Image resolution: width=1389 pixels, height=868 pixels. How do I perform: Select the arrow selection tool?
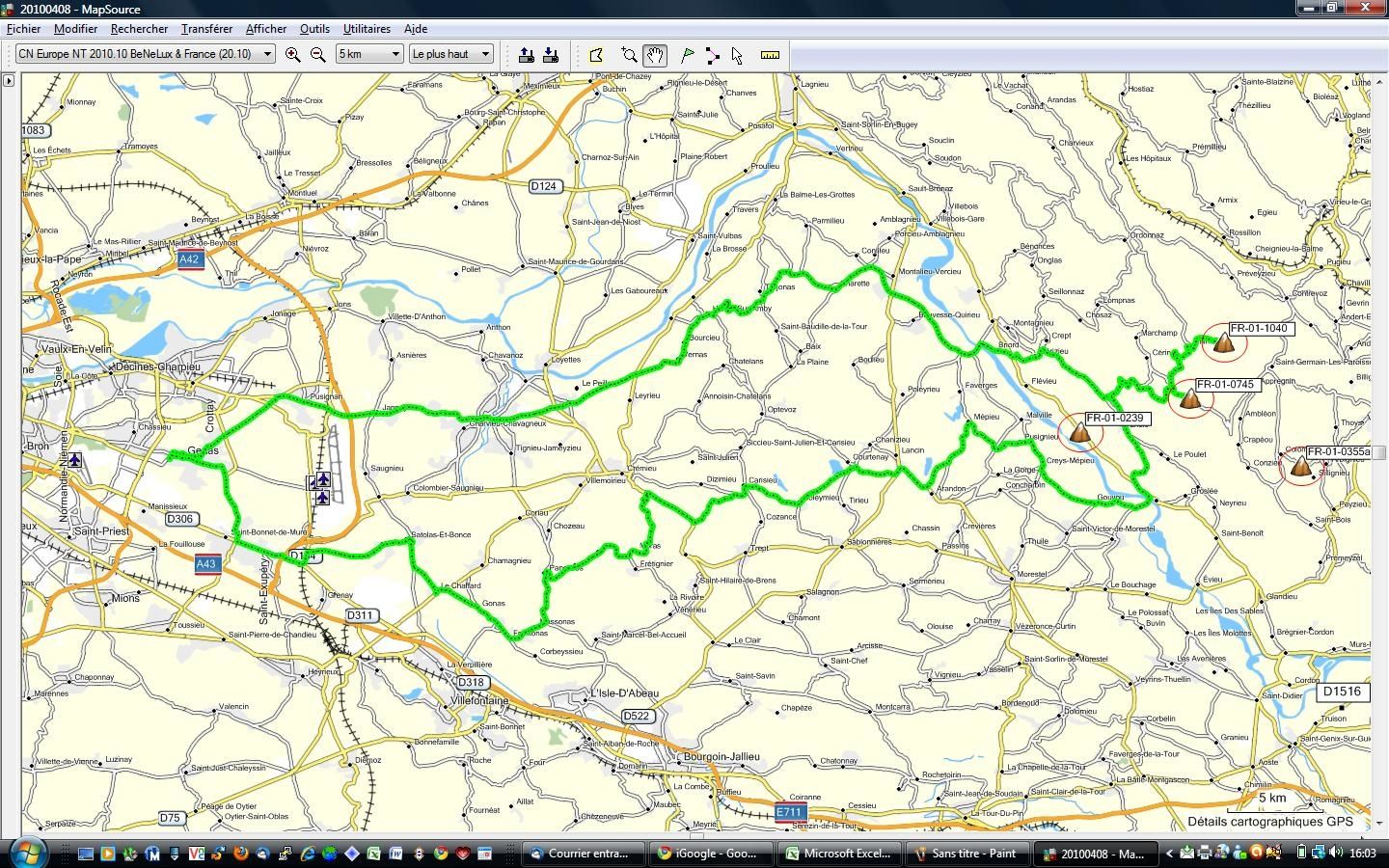pyautogui.click(x=737, y=55)
